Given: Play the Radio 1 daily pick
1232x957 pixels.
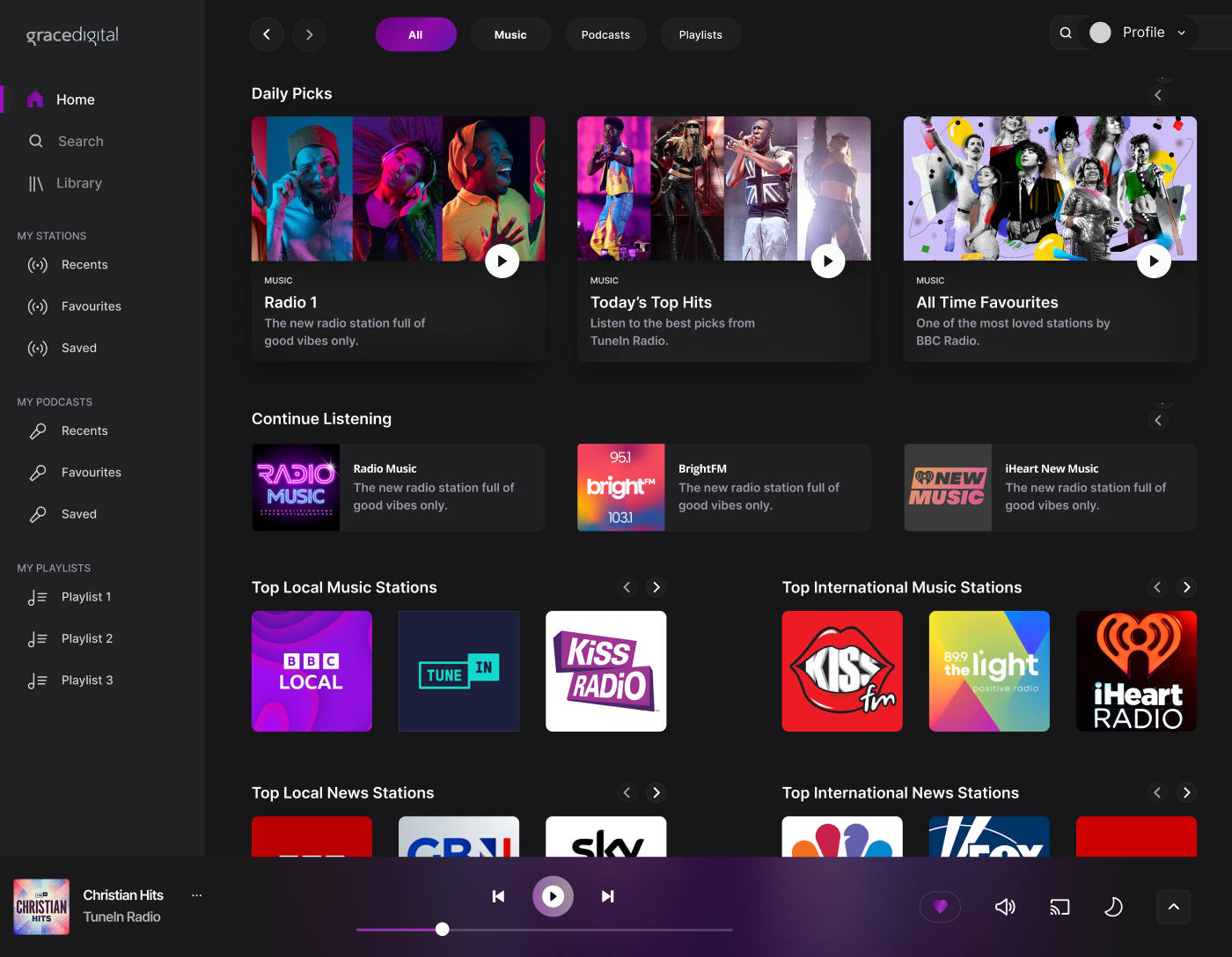Looking at the screenshot, I should click(x=502, y=261).
